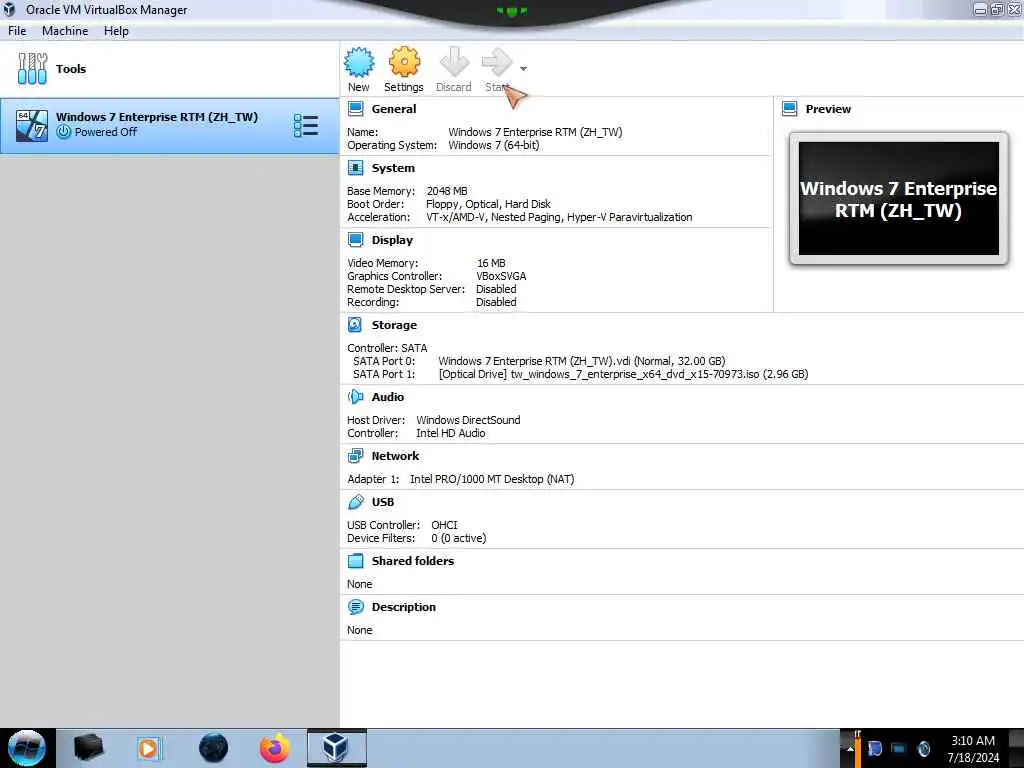The height and width of the screenshot is (768, 1024).
Task: Click the Audio section speaker icon
Action: tap(355, 396)
